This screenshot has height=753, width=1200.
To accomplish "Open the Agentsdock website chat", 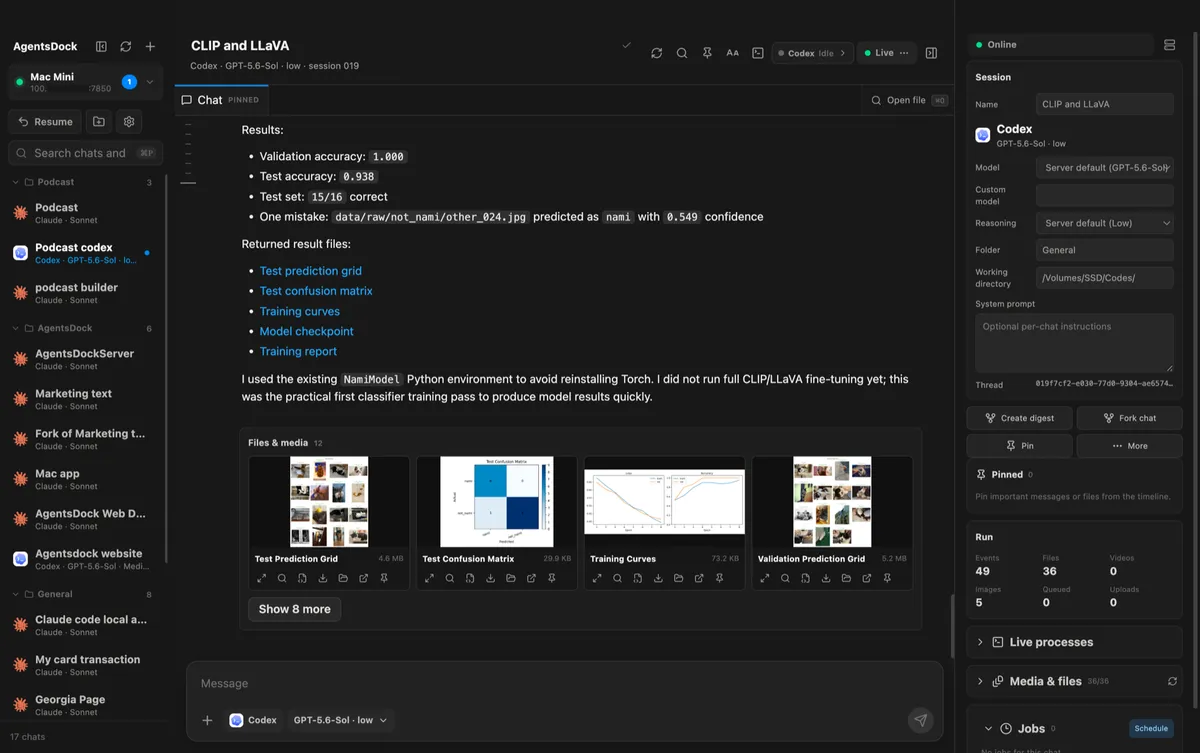I will tap(84, 559).
